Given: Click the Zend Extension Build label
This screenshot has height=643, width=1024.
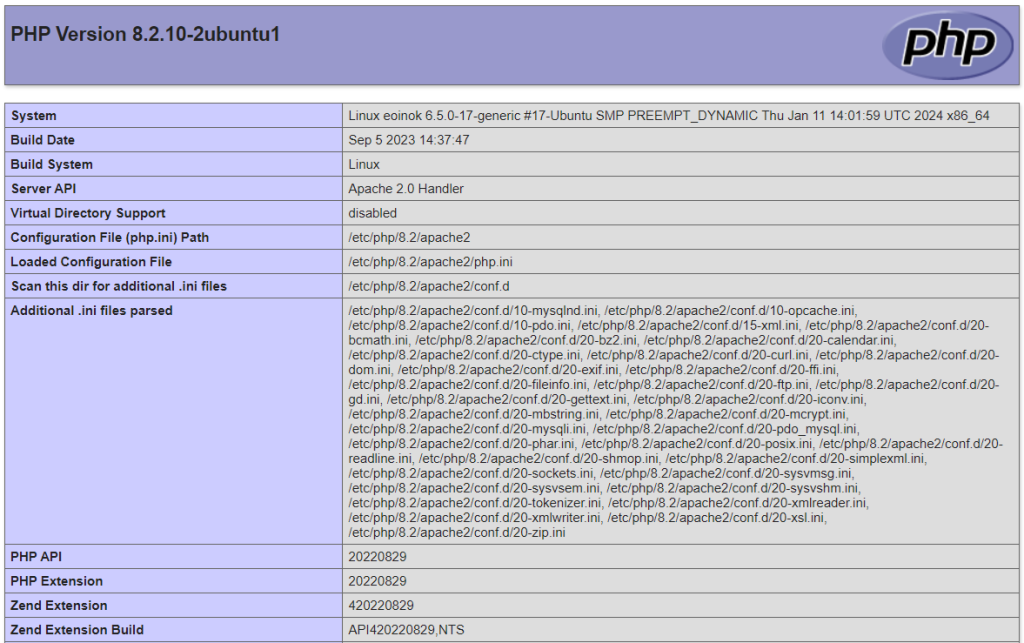Looking at the screenshot, I should (77, 630).
